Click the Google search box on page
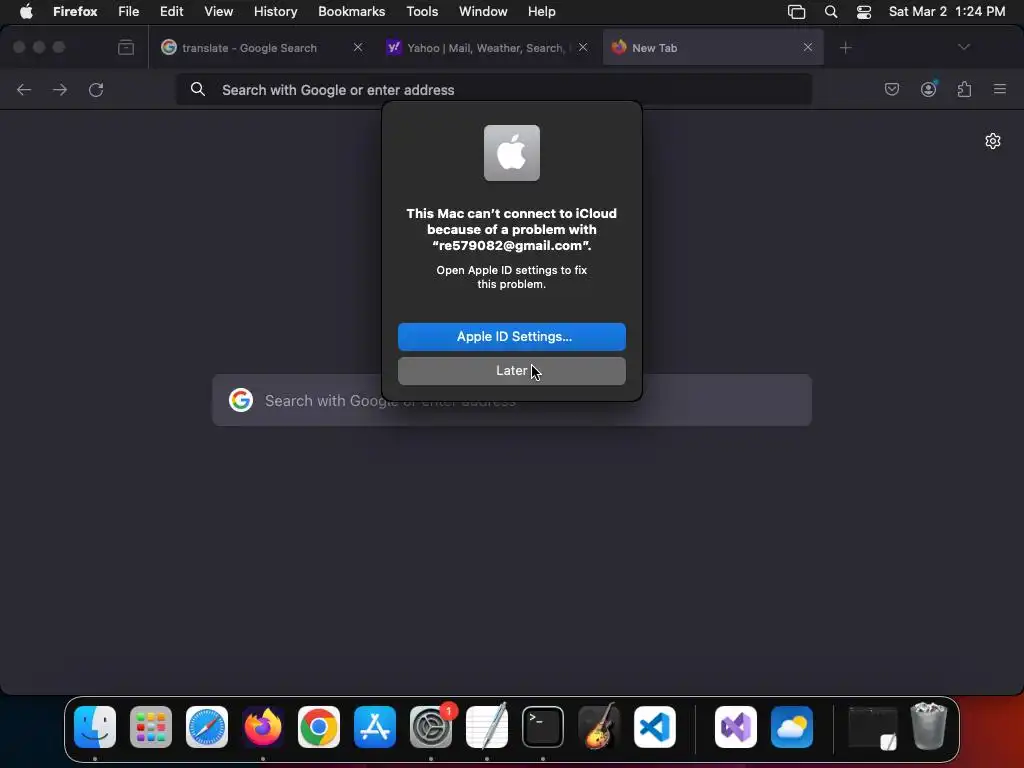1024x768 pixels. [511, 400]
